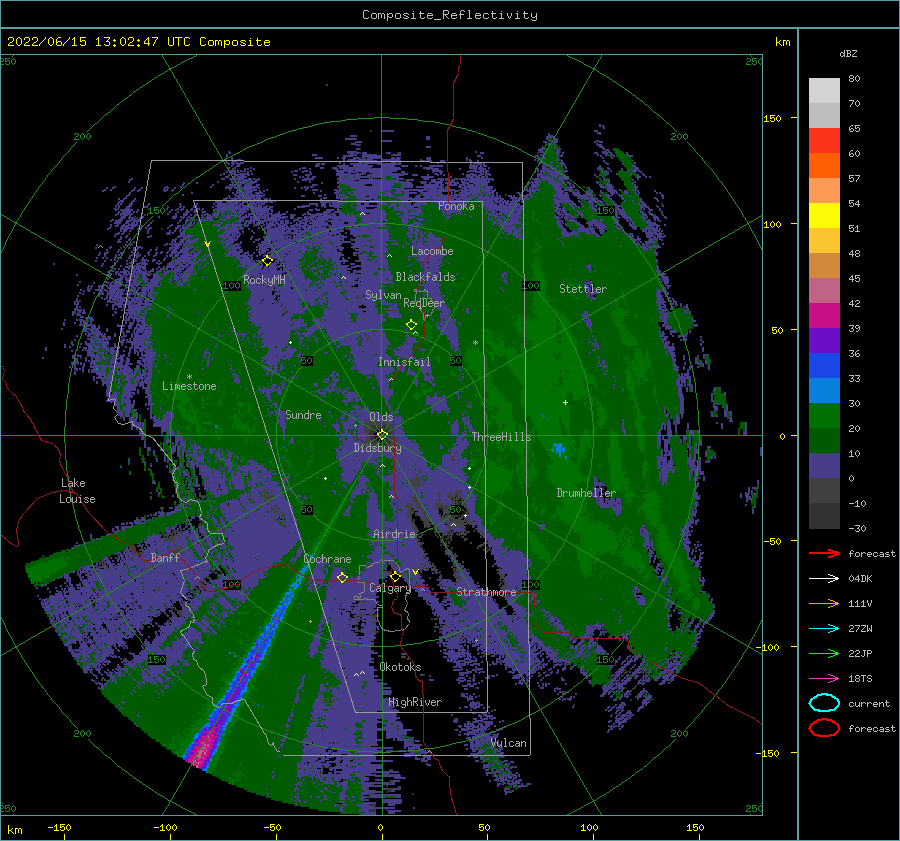Click the 2022/06/15 13:02:47 UTC timestamp
The width and height of the screenshot is (900, 841).
[138, 42]
